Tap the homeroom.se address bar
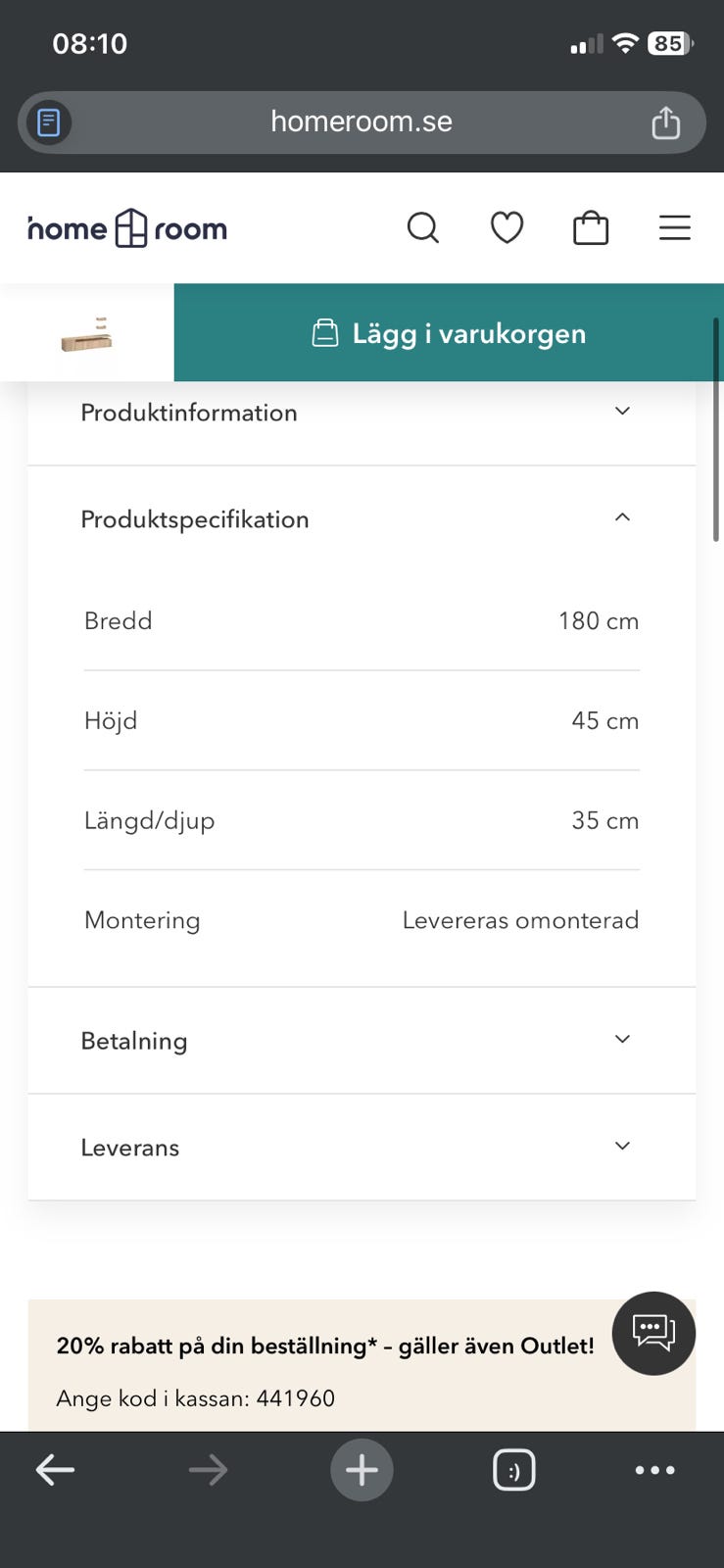Viewport: 724px width, 1568px height. 362,122
